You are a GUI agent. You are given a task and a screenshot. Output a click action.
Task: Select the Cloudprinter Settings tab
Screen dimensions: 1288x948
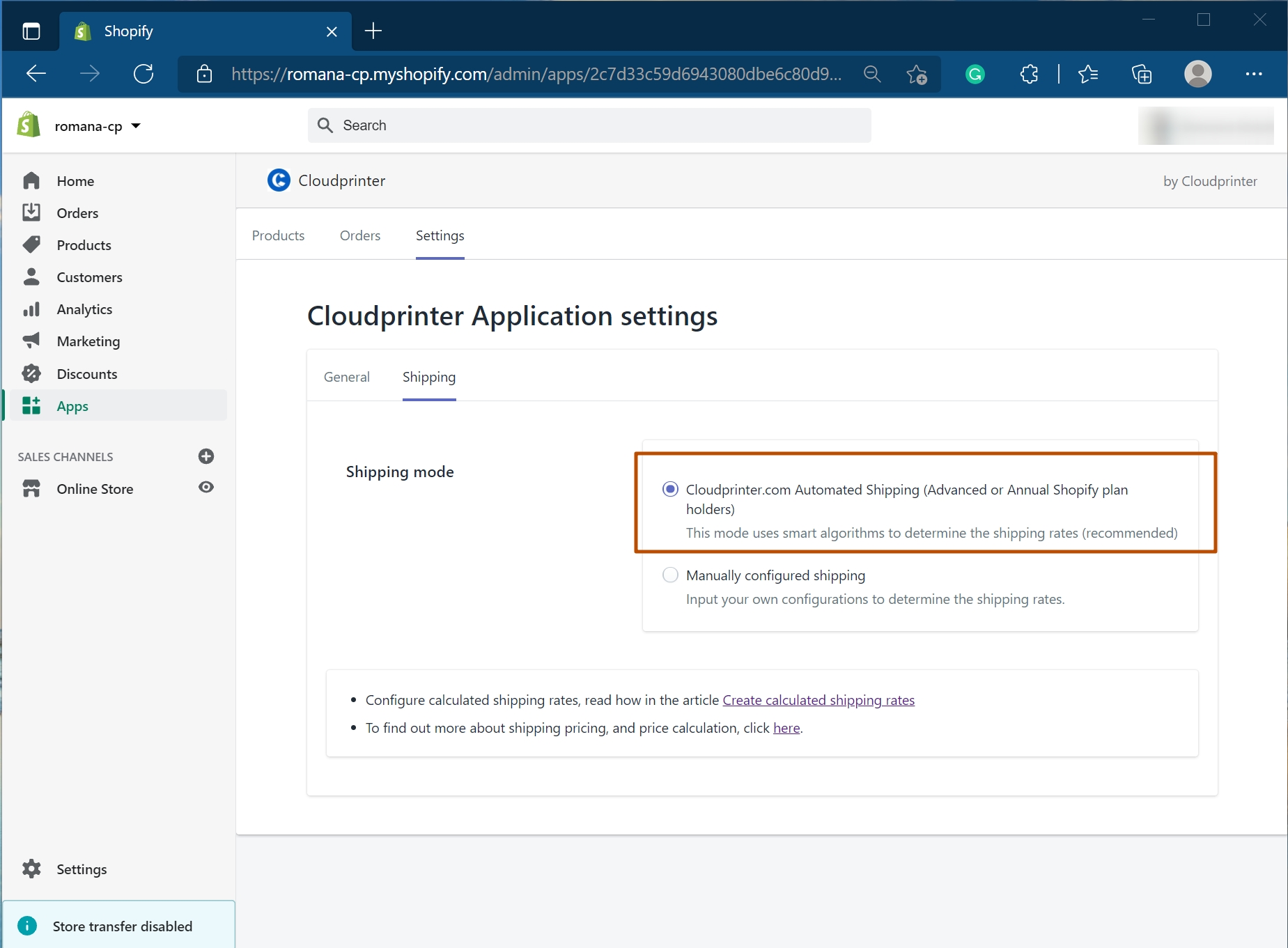pos(440,235)
